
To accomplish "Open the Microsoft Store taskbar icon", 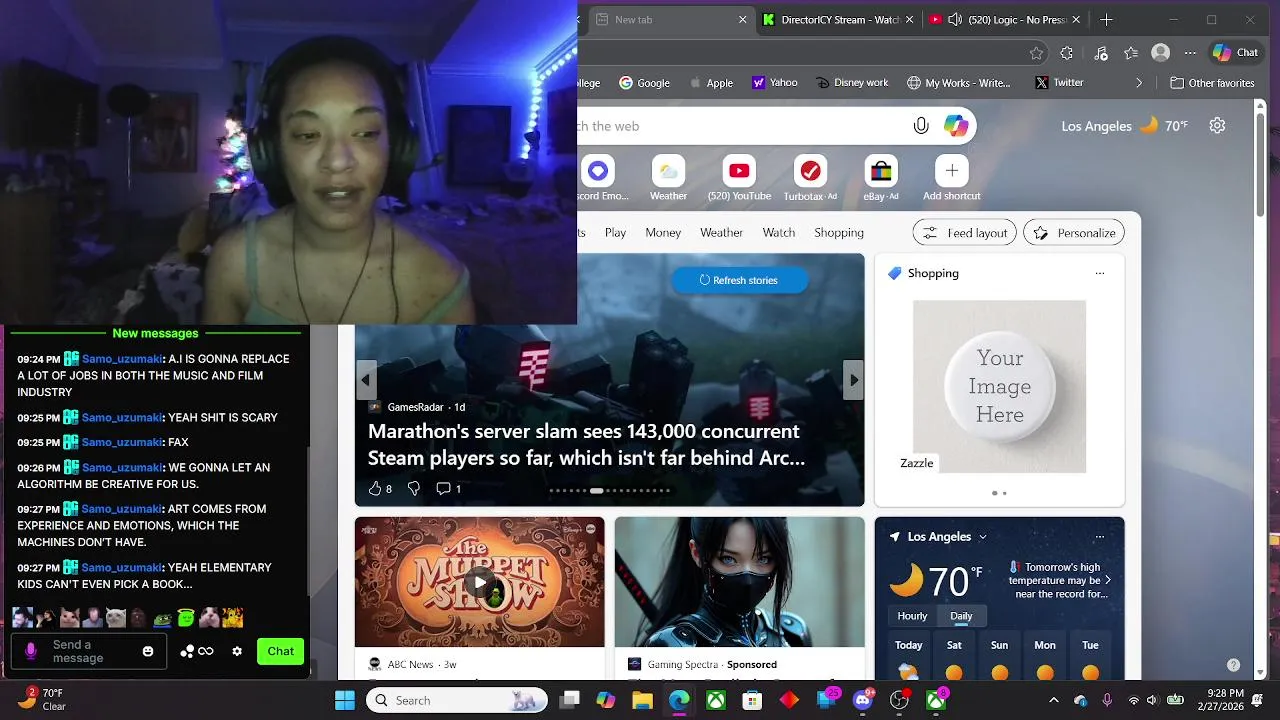I will [752, 700].
